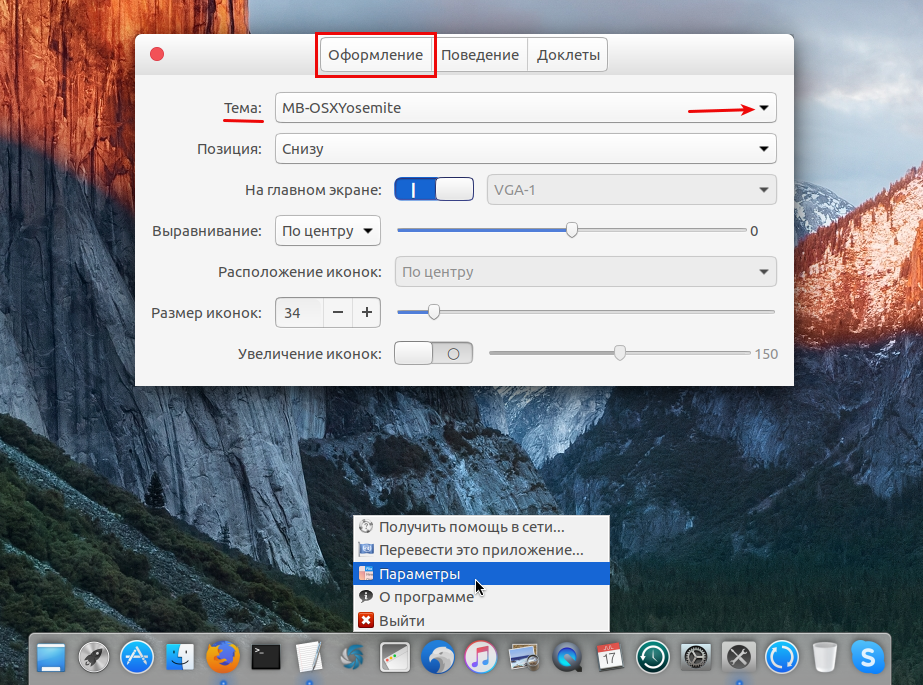Open the Trash icon in dock
Screen dimensions: 923x685
pos(825,657)
